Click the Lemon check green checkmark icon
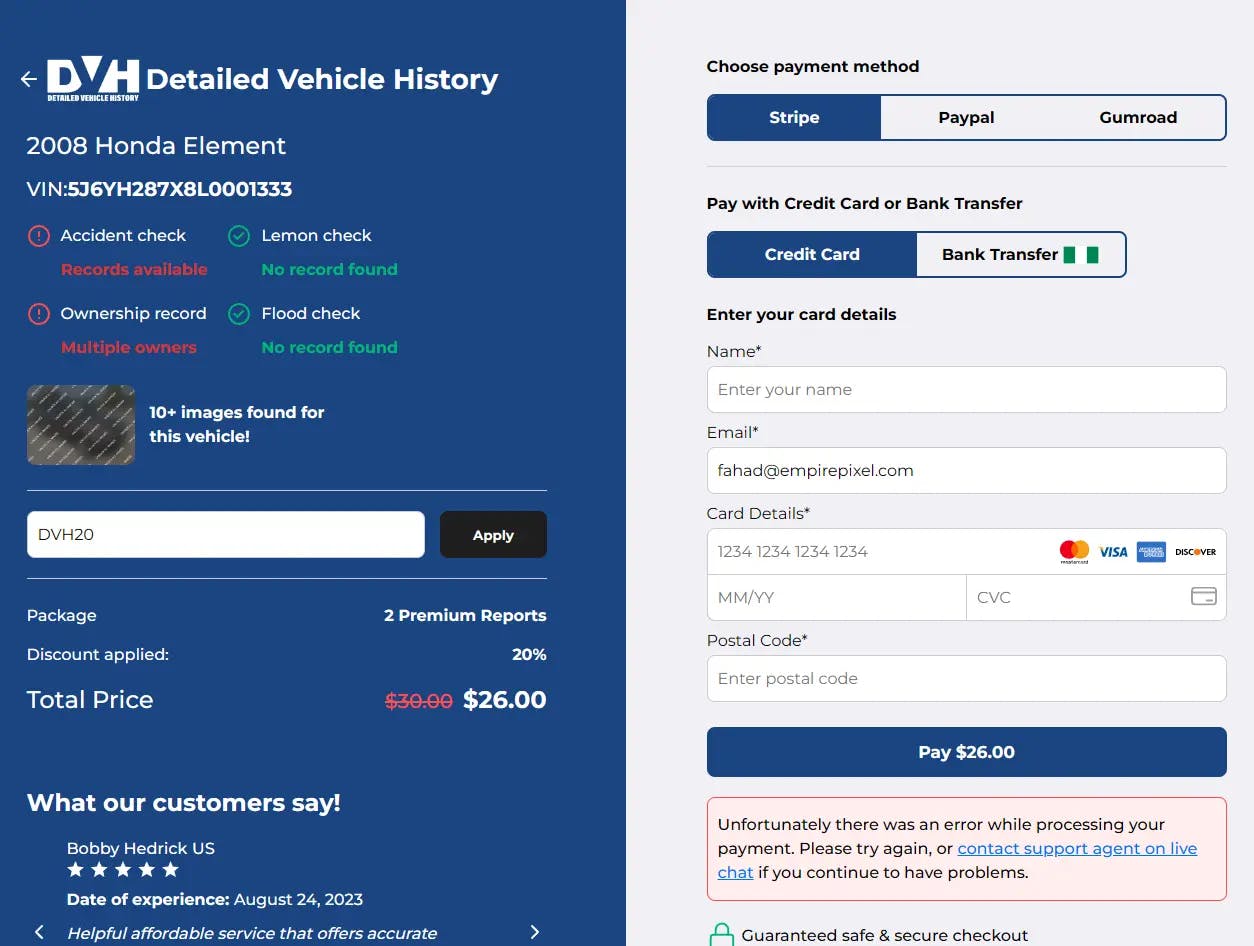 point(239,236)
